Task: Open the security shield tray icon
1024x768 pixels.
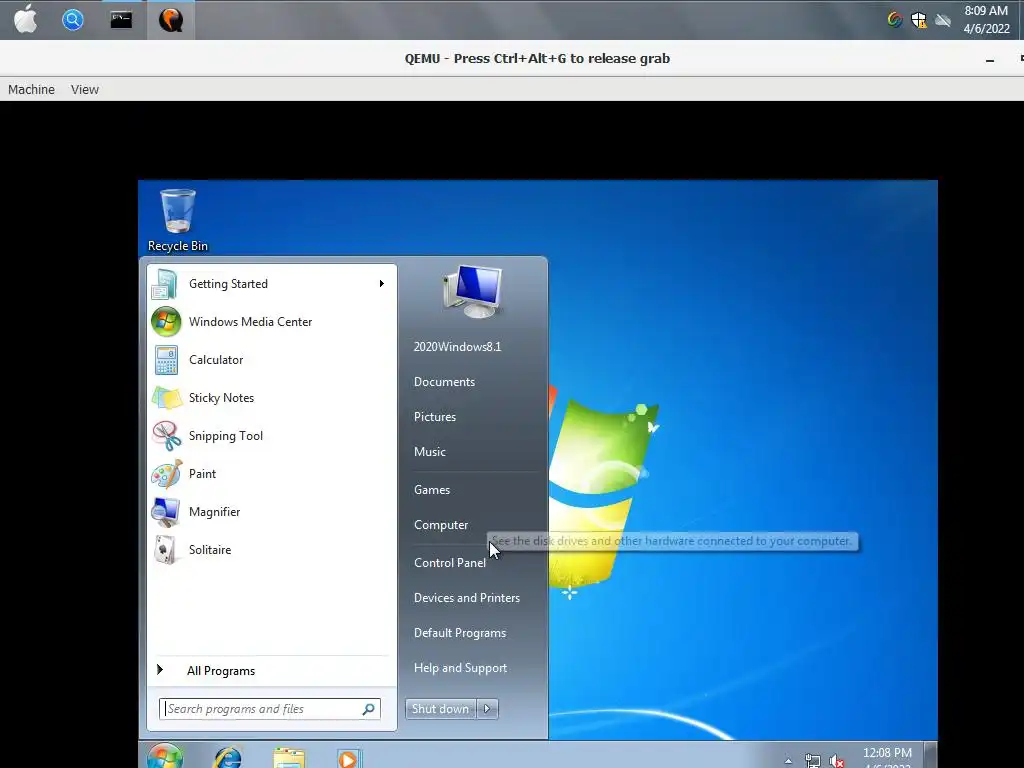Action: point(919,20)
